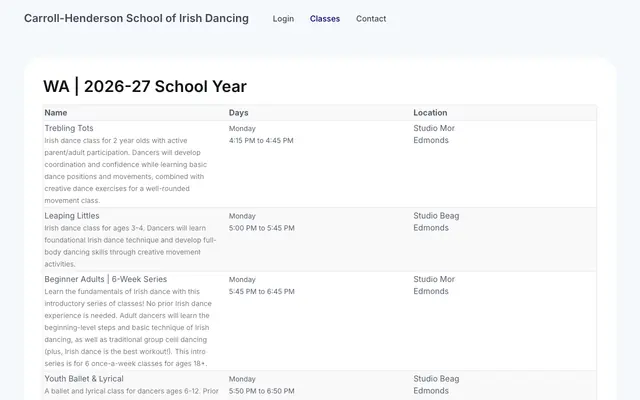The image size is (640, 400).
Task: Click the Trebling Tots class description
Action: click(x=126, y=171)
